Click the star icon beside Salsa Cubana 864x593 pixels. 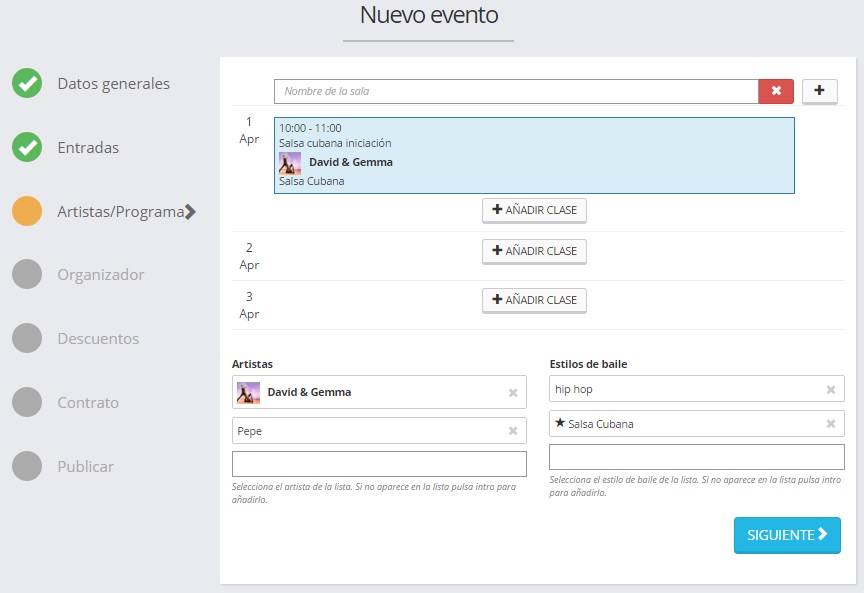[x=560, y=423]
